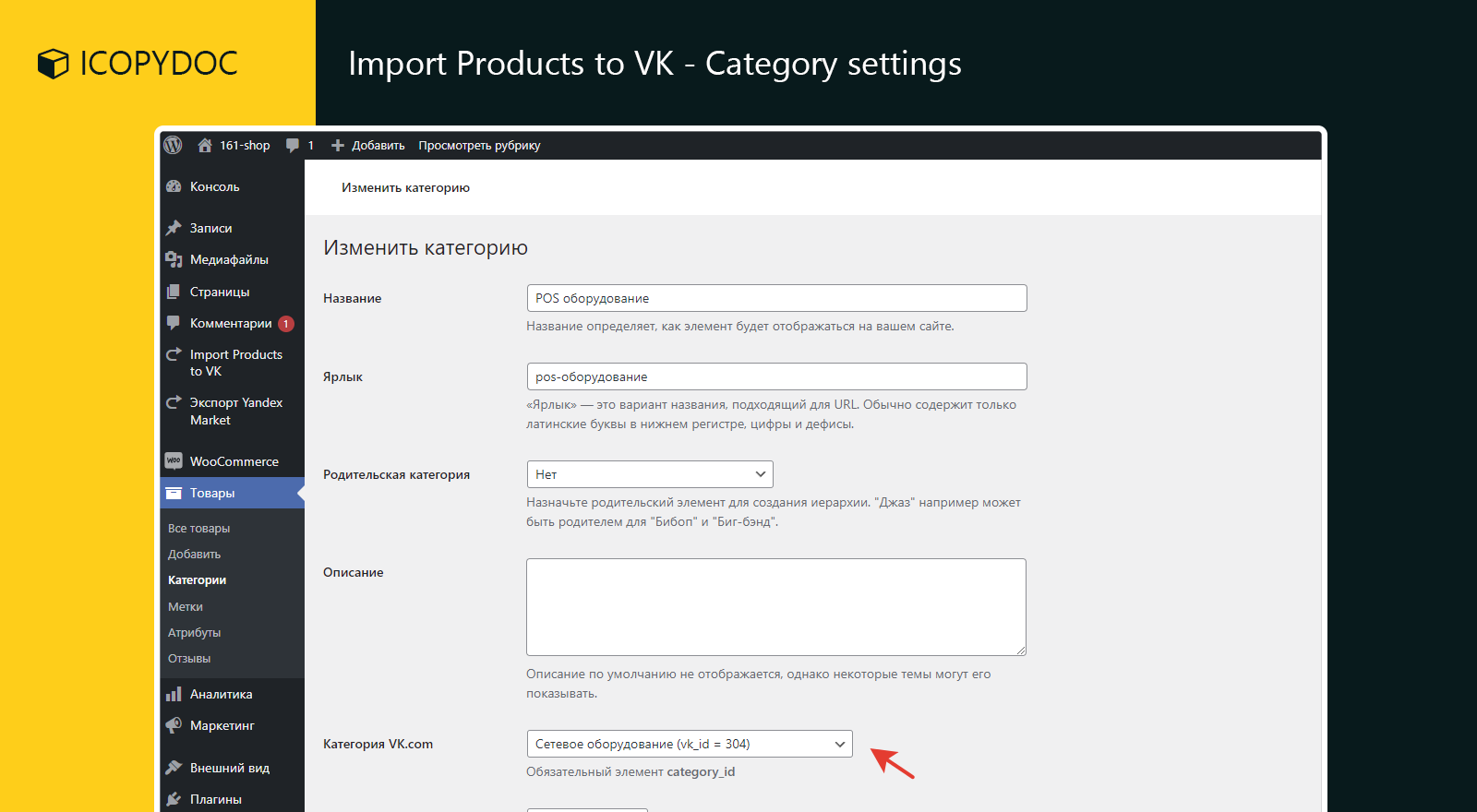The width and height of the screenshot is (1477, 812).
Task: Click 161-shop site name in admin bar
Action: pyautogui.click(x=245, y=146)
